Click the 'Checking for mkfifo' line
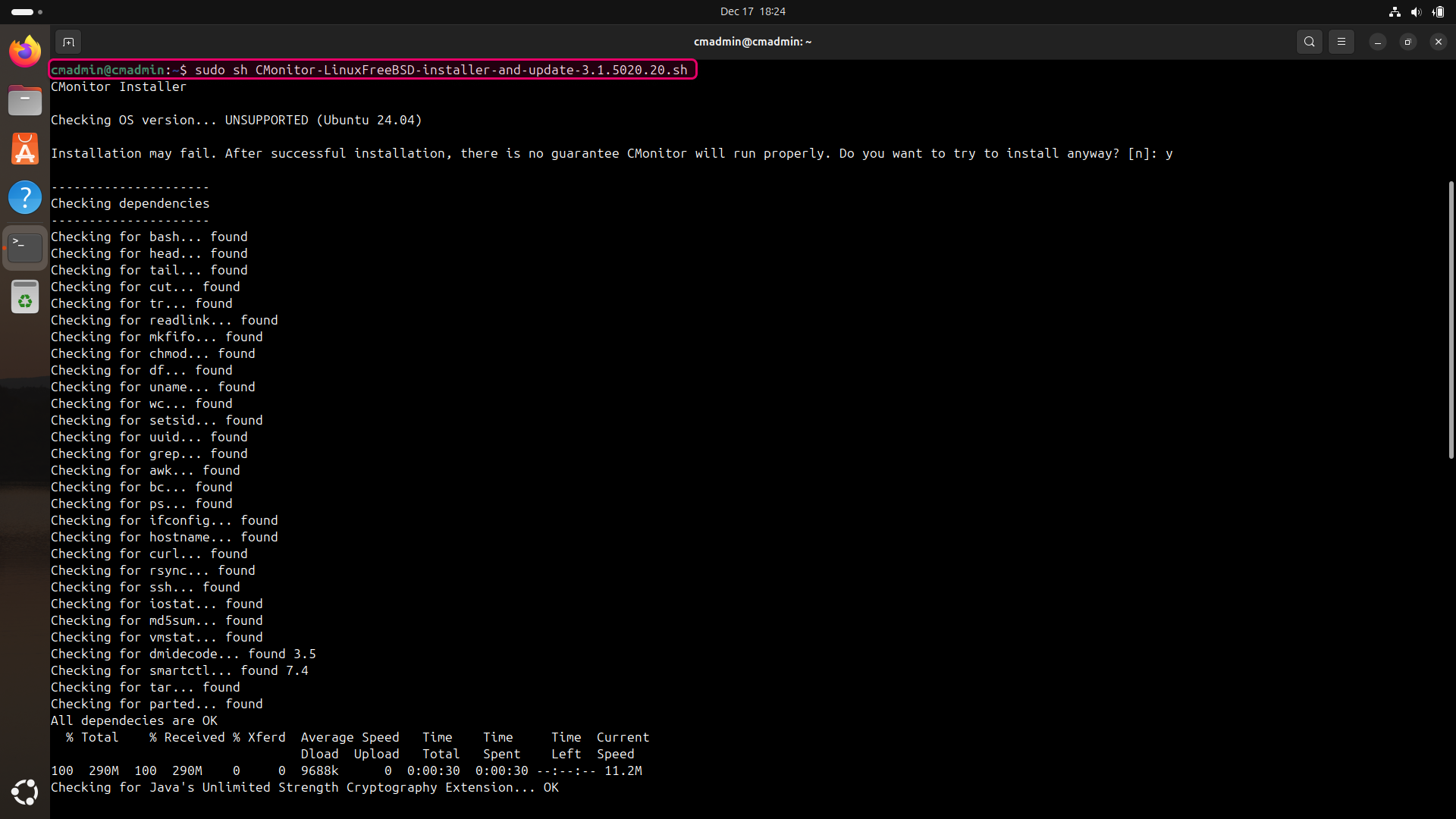This screenshot has height=819, width=1456. [156, 337]
